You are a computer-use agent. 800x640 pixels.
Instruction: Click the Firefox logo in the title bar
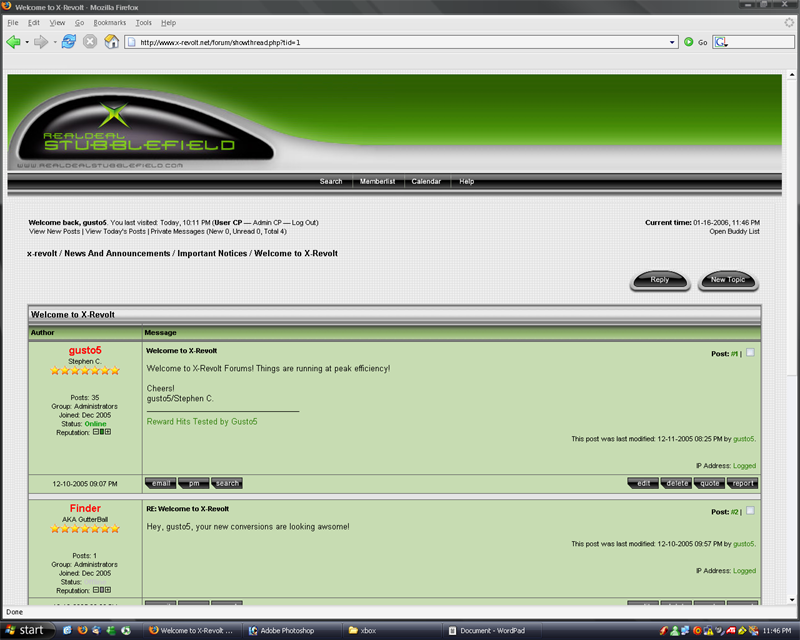[x=7, y=6]
